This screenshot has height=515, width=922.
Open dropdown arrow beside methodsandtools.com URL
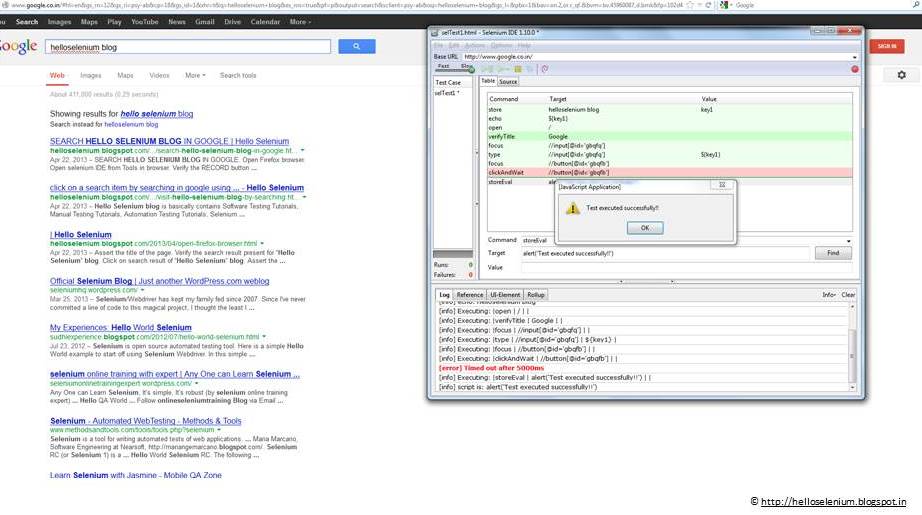219,430
